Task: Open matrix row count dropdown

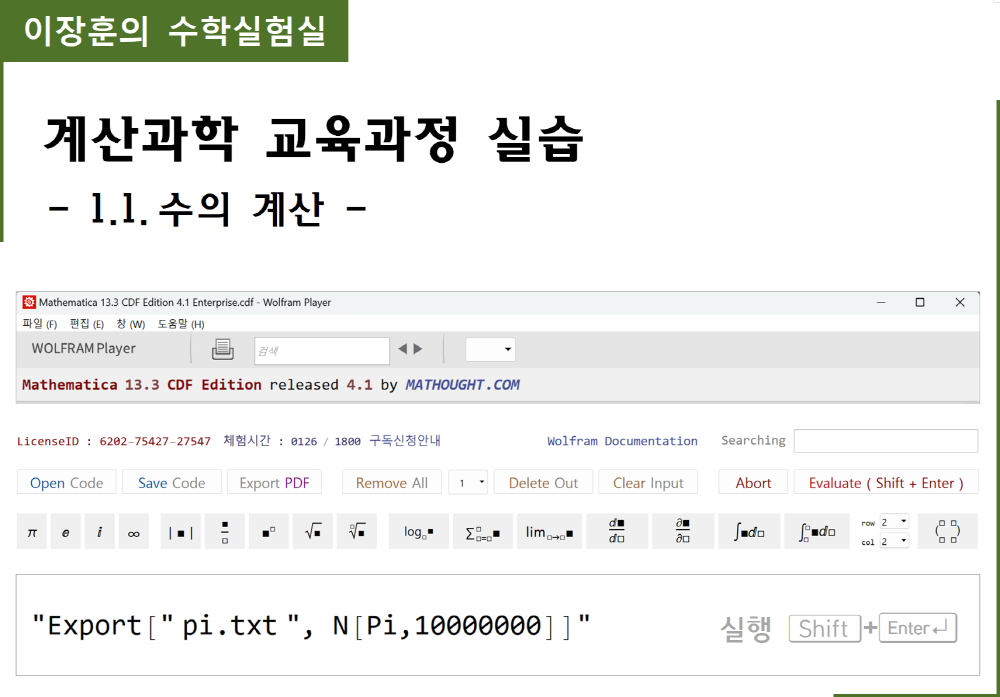Action: [894, 522]
